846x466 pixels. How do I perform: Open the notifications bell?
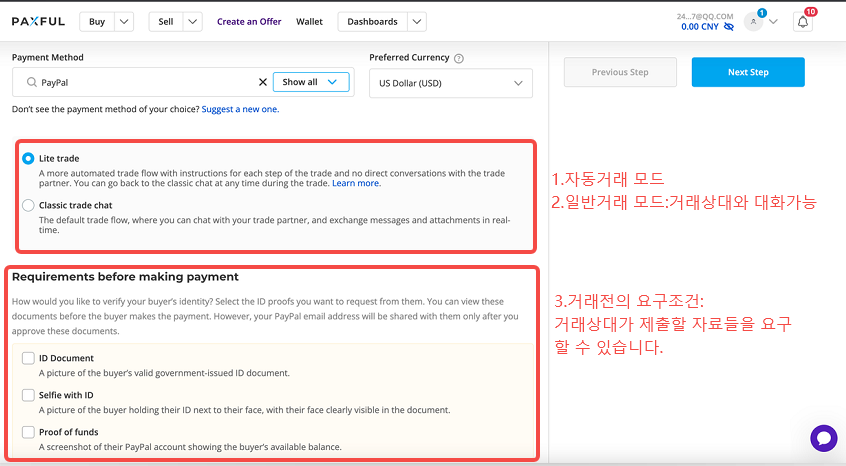click(x=803, y=22)
